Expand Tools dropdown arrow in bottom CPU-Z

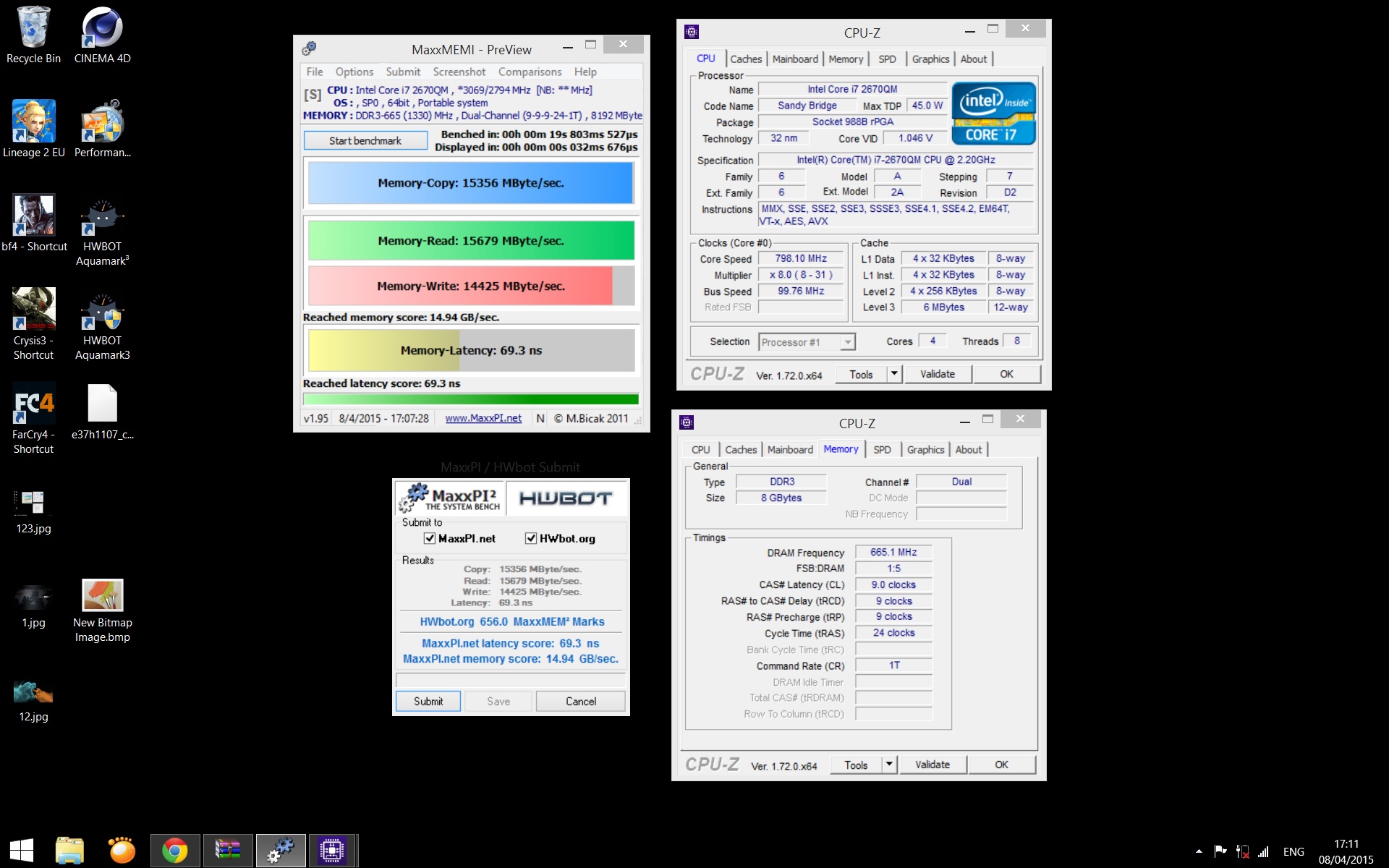tap(889, 765)
